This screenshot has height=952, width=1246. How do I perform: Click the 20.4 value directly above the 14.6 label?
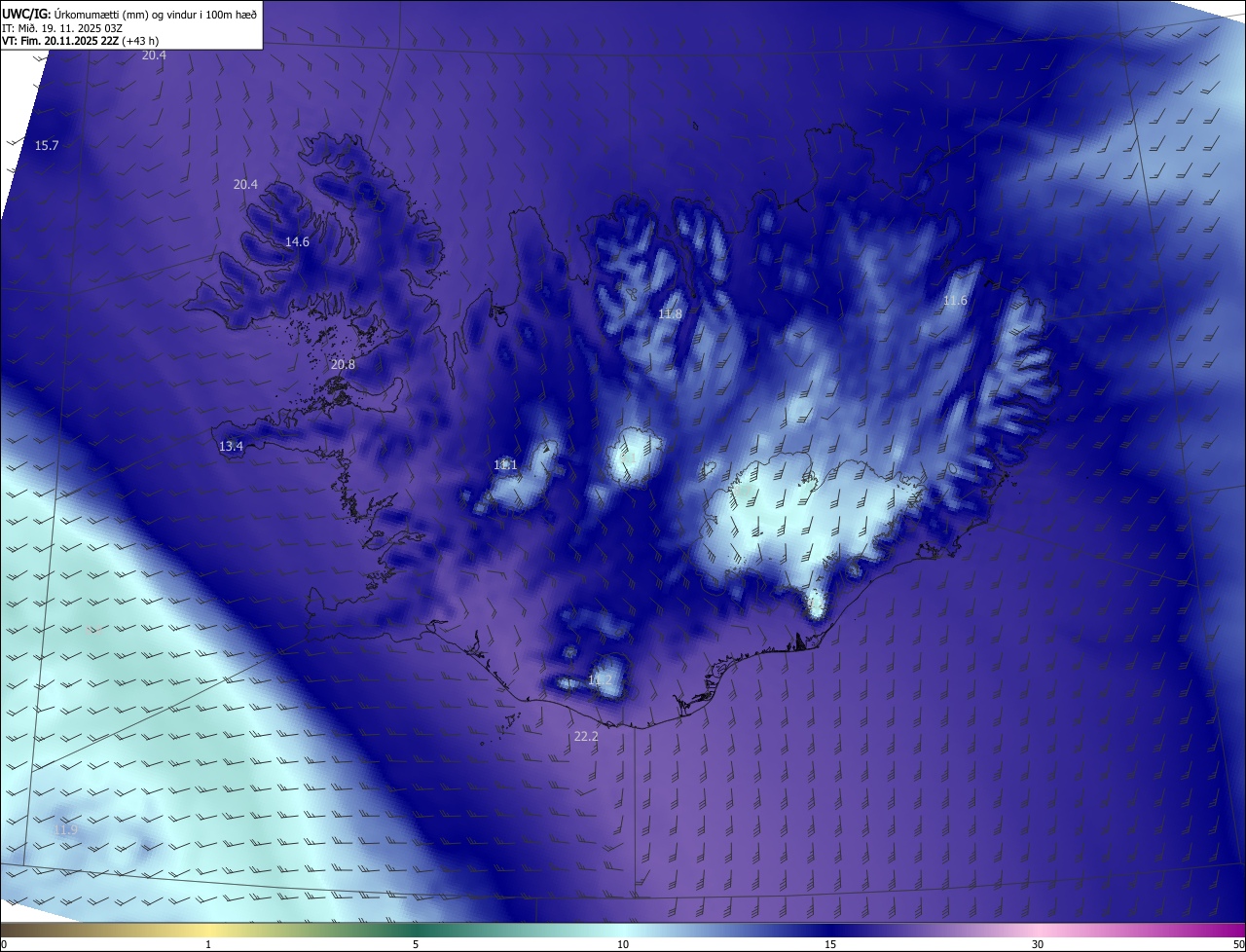coord(245,185)
